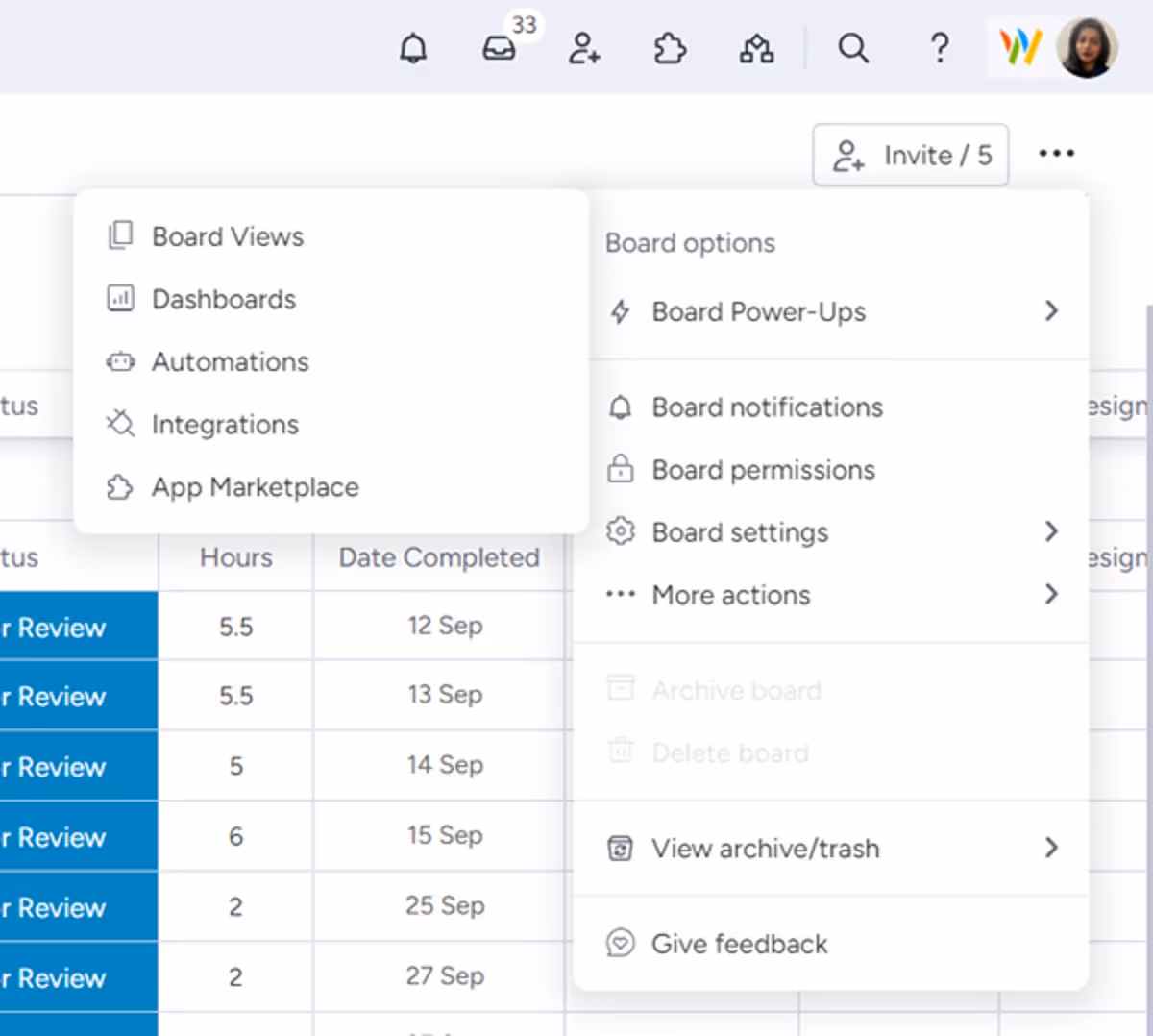
Task: Open the user profile avatar
Action: point(1087,46)
